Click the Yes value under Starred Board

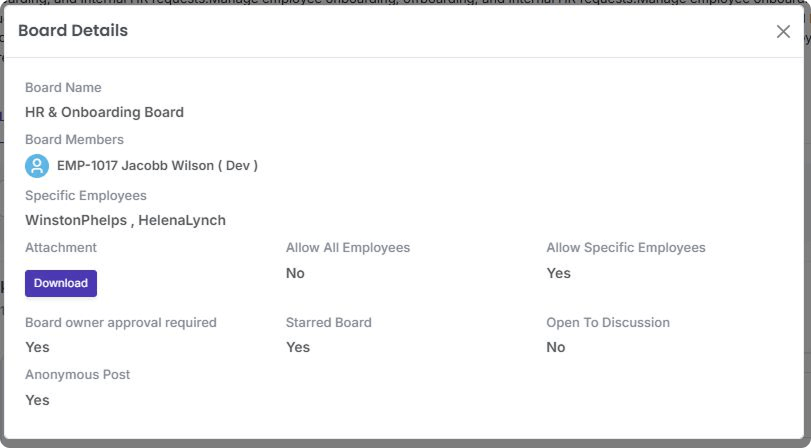click(x=298, y=347)
